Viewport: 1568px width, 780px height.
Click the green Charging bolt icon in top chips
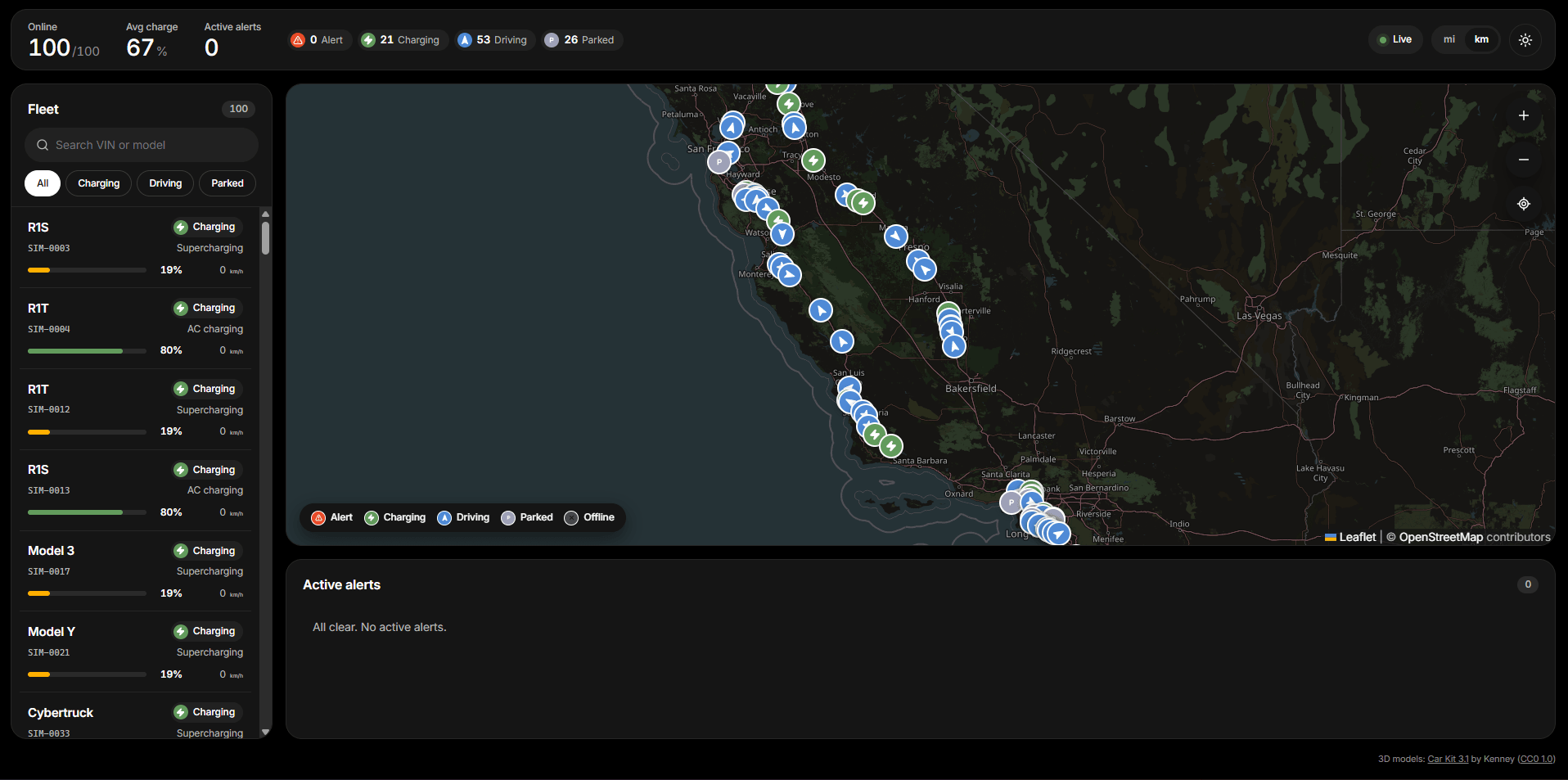(x=368, y=40)
